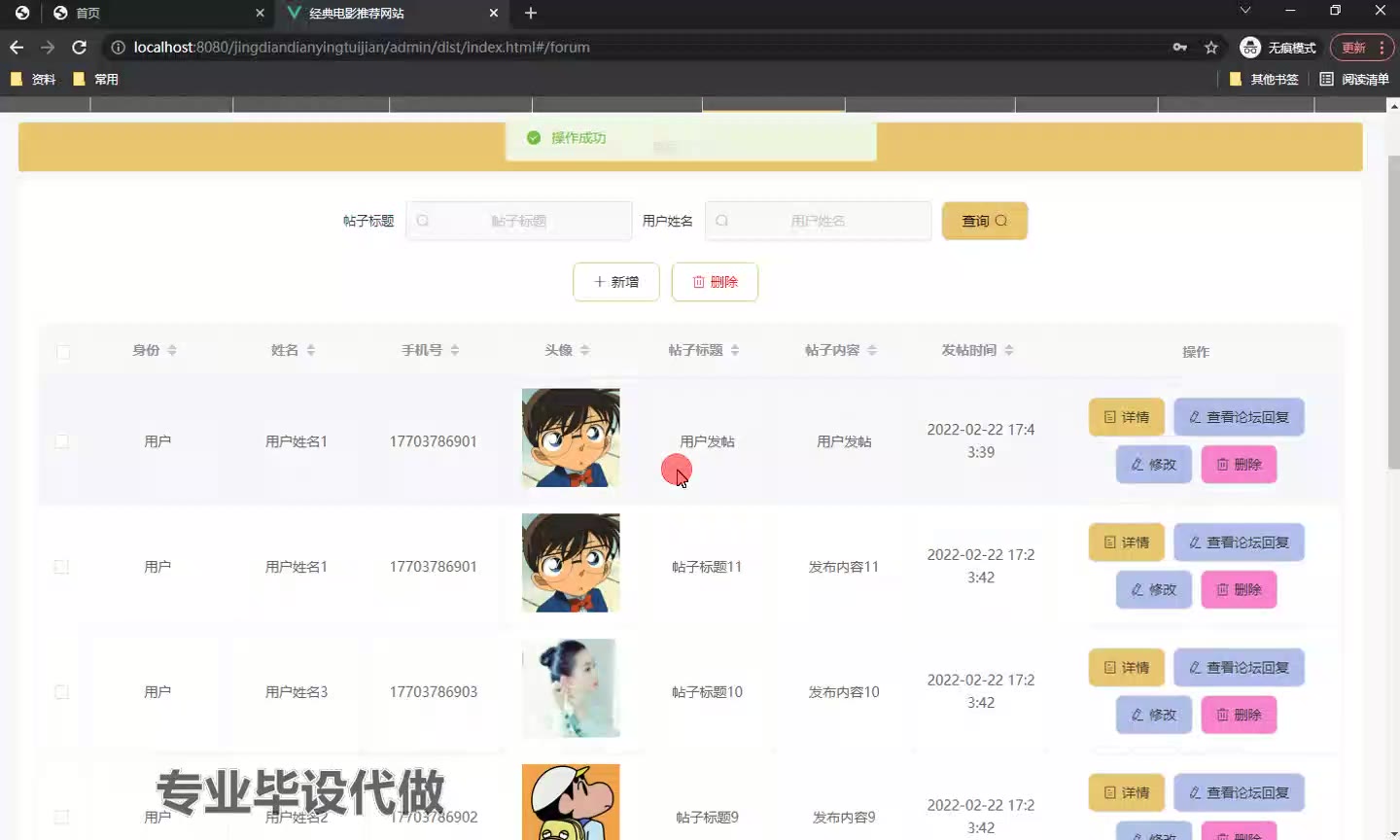1400x840 pixels.
Task: Open a new browser tab with the plus icon
Action: [x=531, y=13]
